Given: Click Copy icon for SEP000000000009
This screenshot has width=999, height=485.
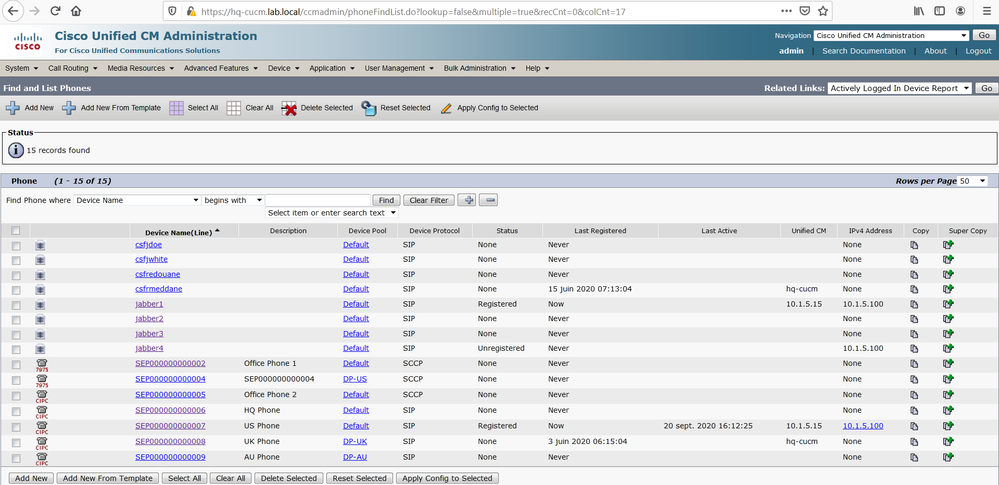Looking at the screenshot, I should click(x=914, y=457).
